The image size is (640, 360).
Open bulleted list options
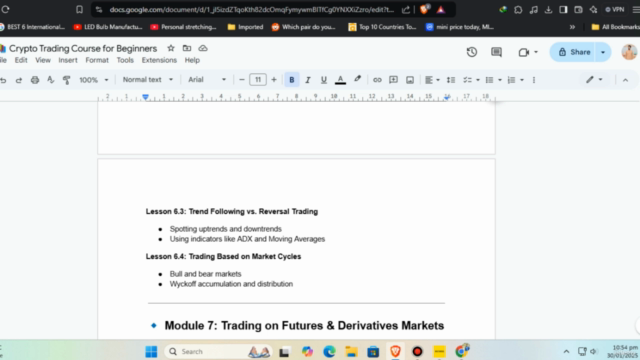[x=493, y=80]
